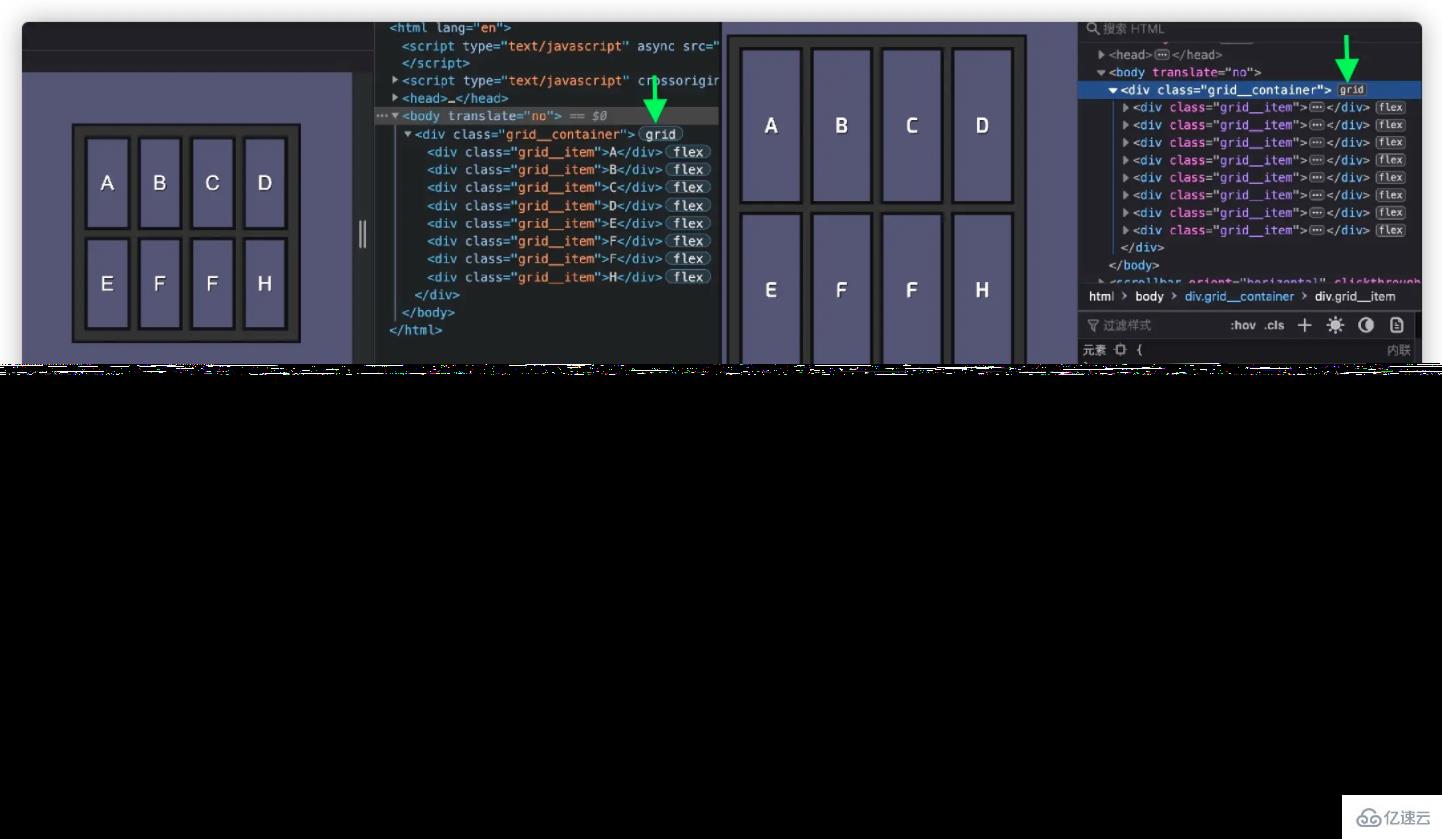Click cell B in the Chrome page preview
The height and width of the screenshot is (839, 1442).
coord(160,183)
